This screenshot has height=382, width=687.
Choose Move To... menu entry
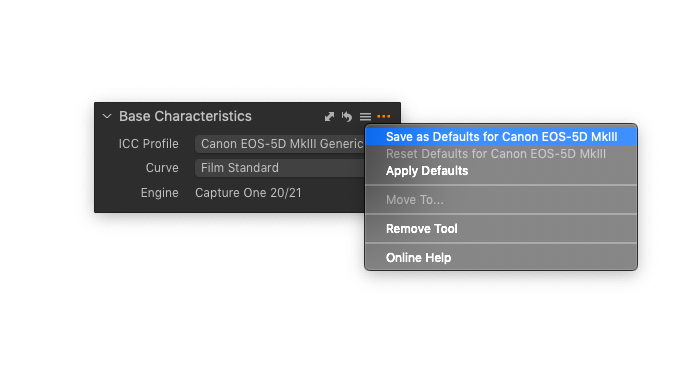pyautogui.click(x=501, y=200)
